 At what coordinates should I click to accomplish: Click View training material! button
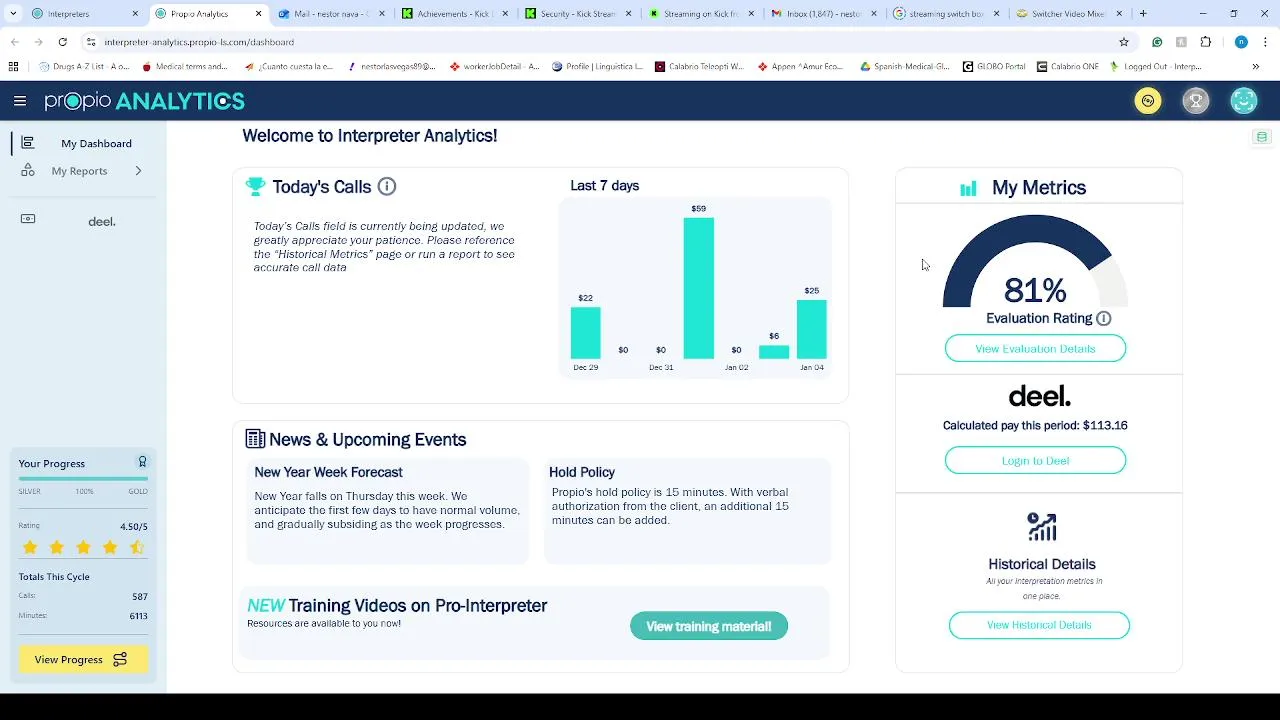pyautogui.click(x=709, y=626)
